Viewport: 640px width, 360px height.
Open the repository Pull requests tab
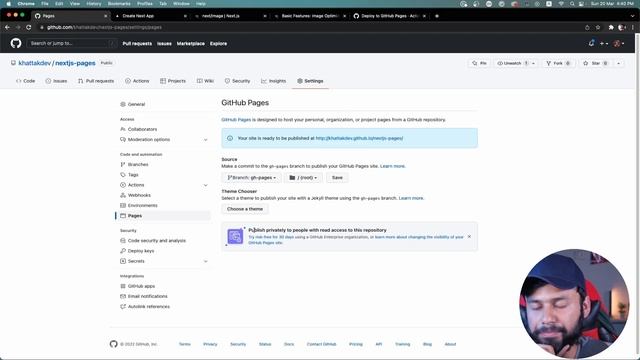coord(96,81)
